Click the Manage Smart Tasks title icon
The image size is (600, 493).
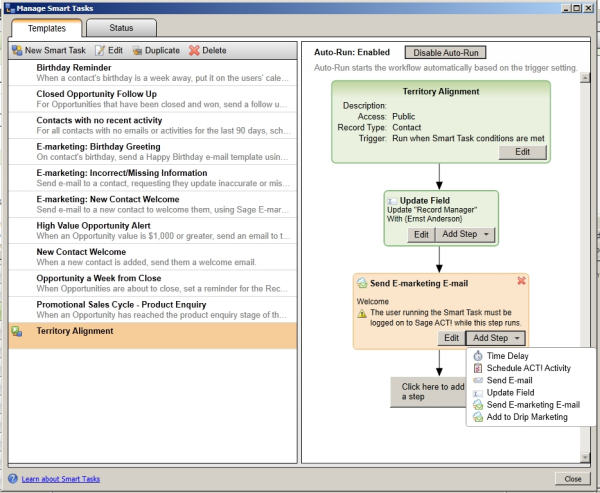pyautogui.click(x=10, y=8)
